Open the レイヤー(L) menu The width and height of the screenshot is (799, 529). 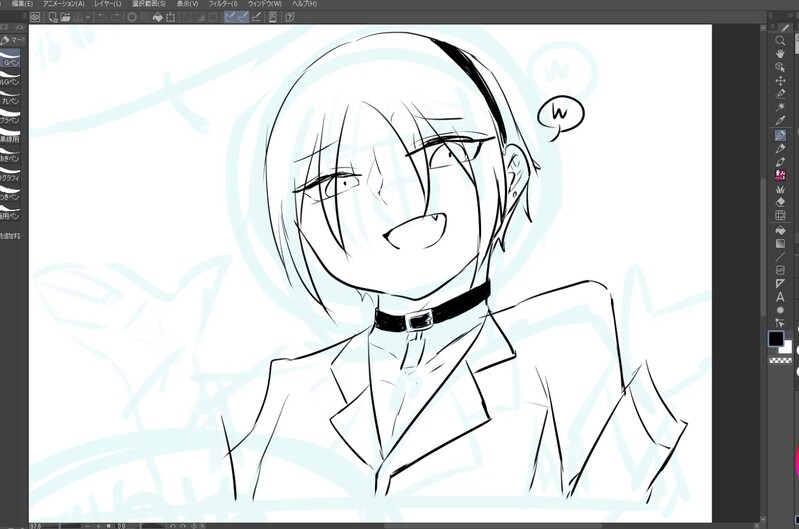point(108,4)
